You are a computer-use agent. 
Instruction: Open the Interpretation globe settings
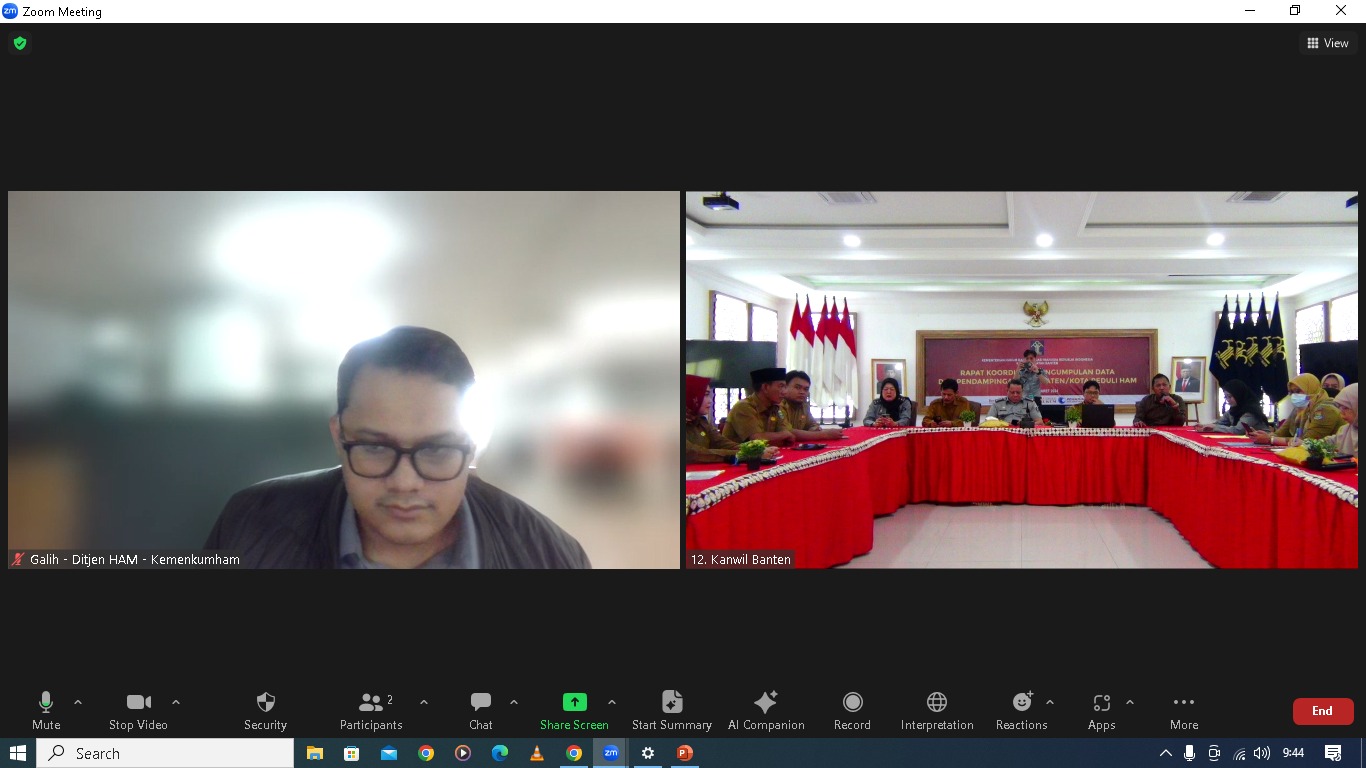coord(937,710)
